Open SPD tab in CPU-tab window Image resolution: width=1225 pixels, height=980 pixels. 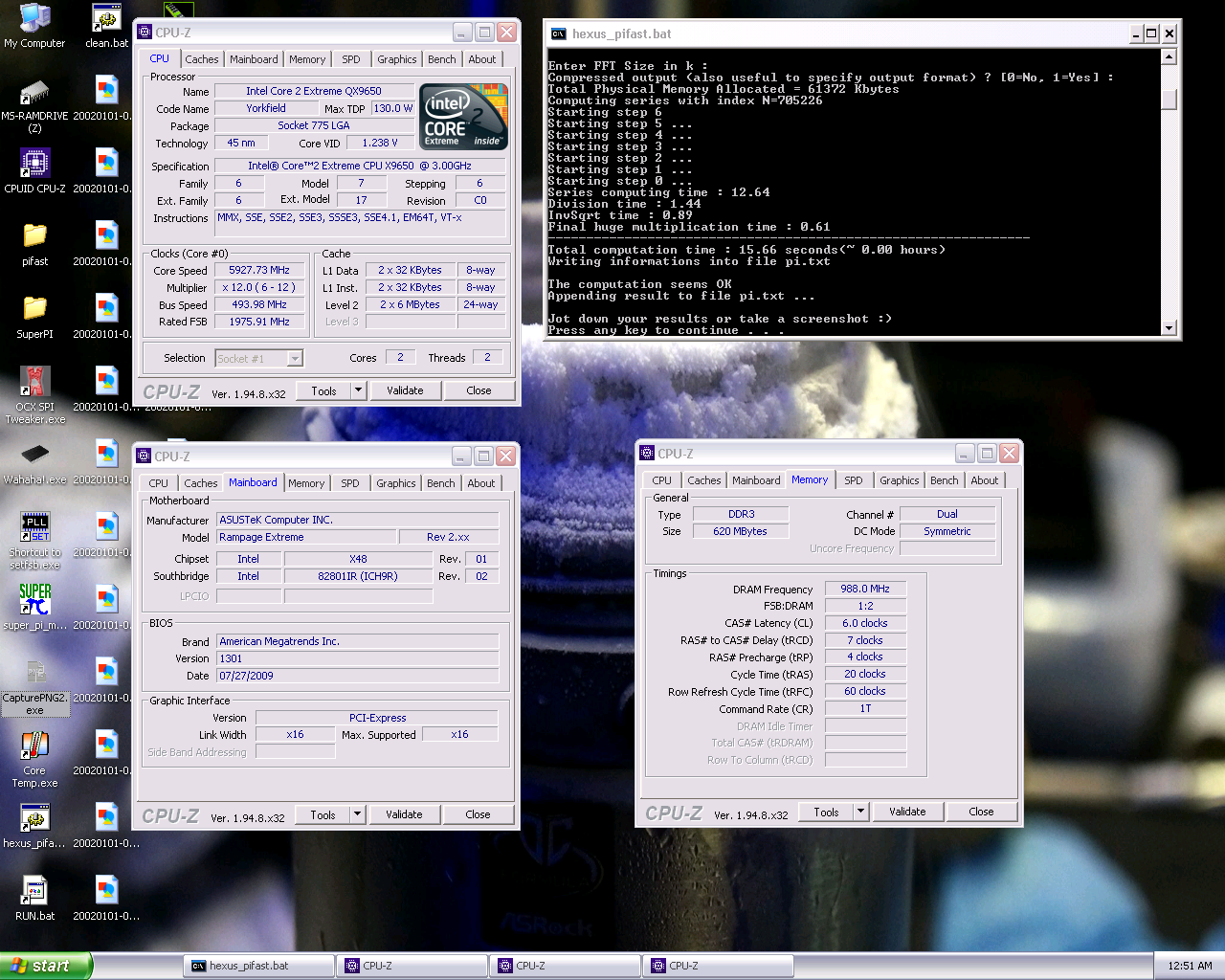(x=351, y=59)
